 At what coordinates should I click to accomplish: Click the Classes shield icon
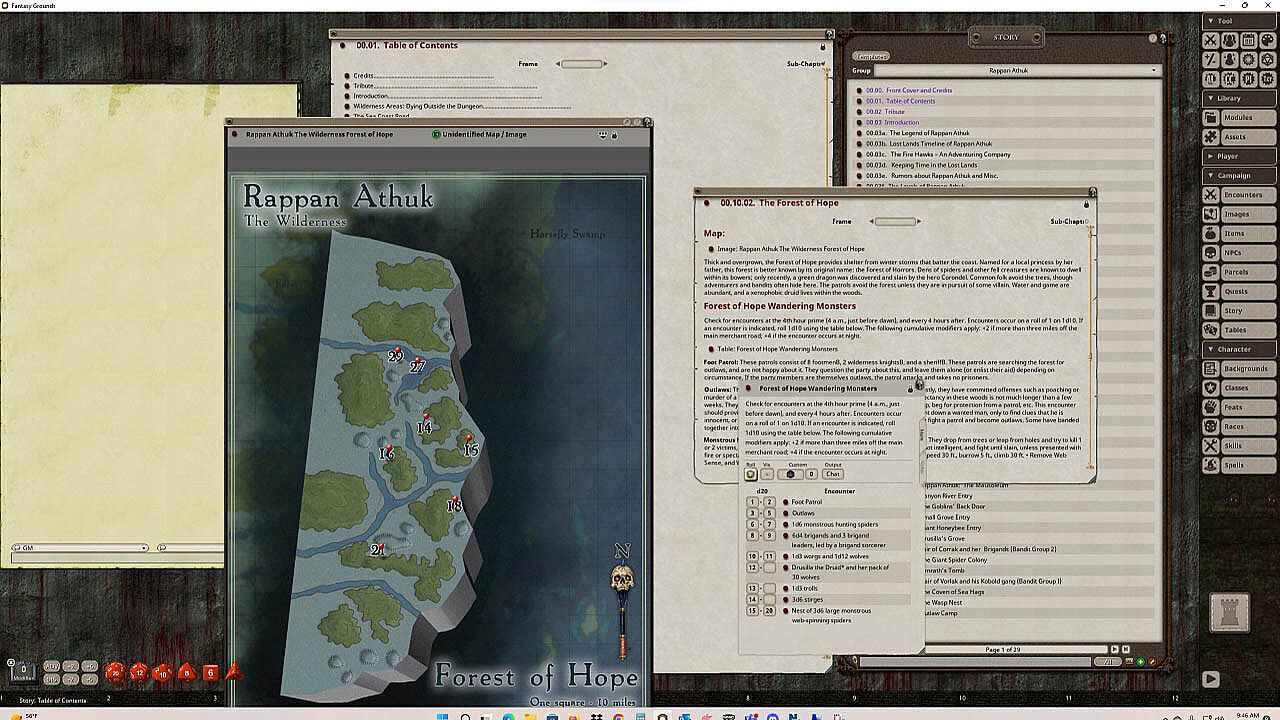pos(1211,388)
